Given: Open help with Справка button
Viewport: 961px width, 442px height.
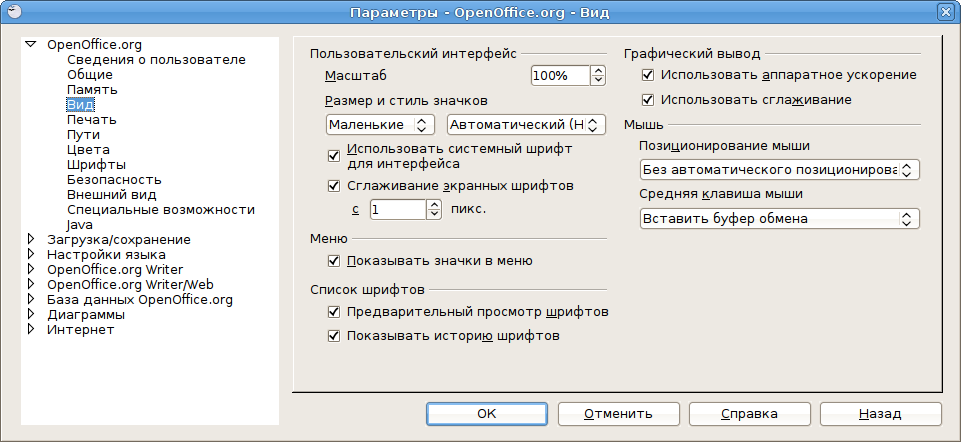Looking at the screenshot, I should click(x=750, y=414).
